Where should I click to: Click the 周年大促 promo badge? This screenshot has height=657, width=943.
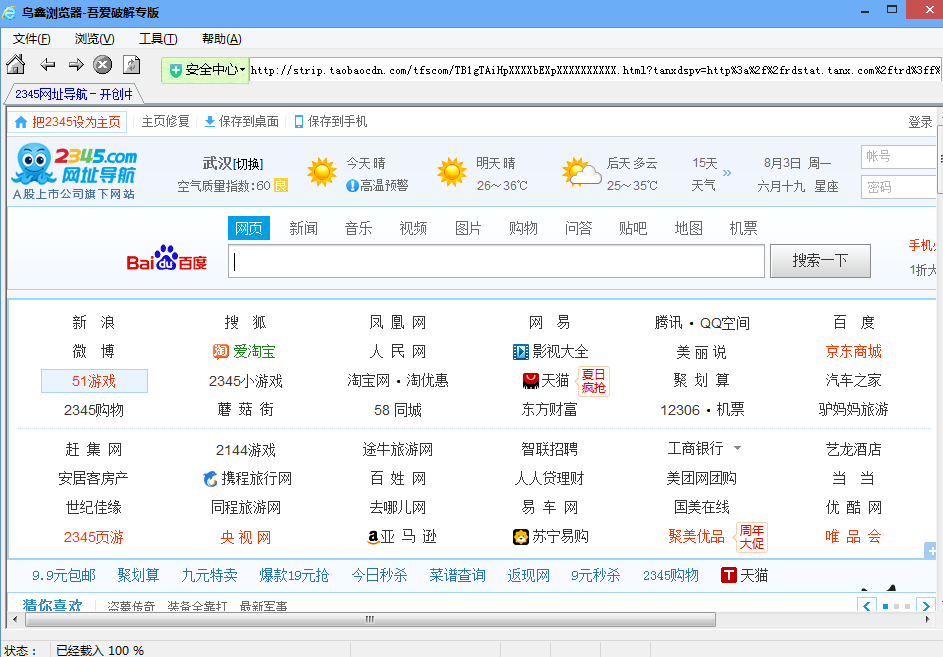click(x=752, y=537)
